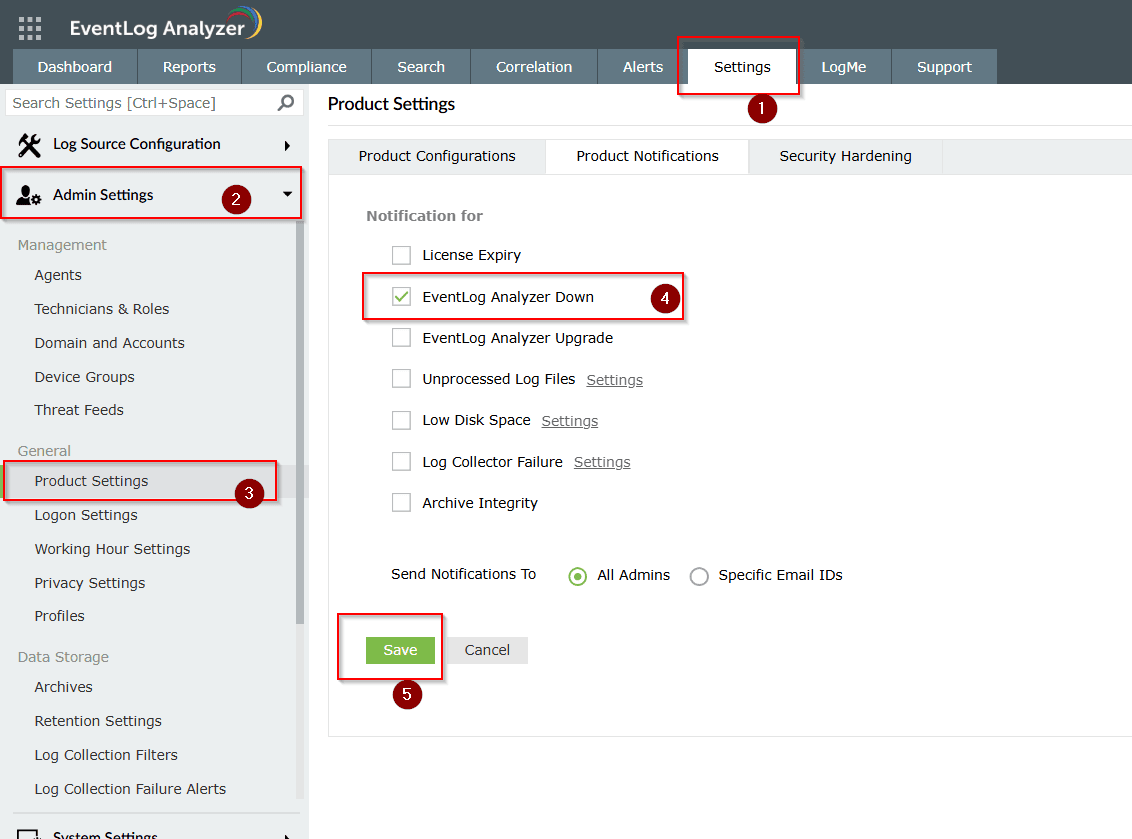Open the LogMe tab

click(844, 66)
